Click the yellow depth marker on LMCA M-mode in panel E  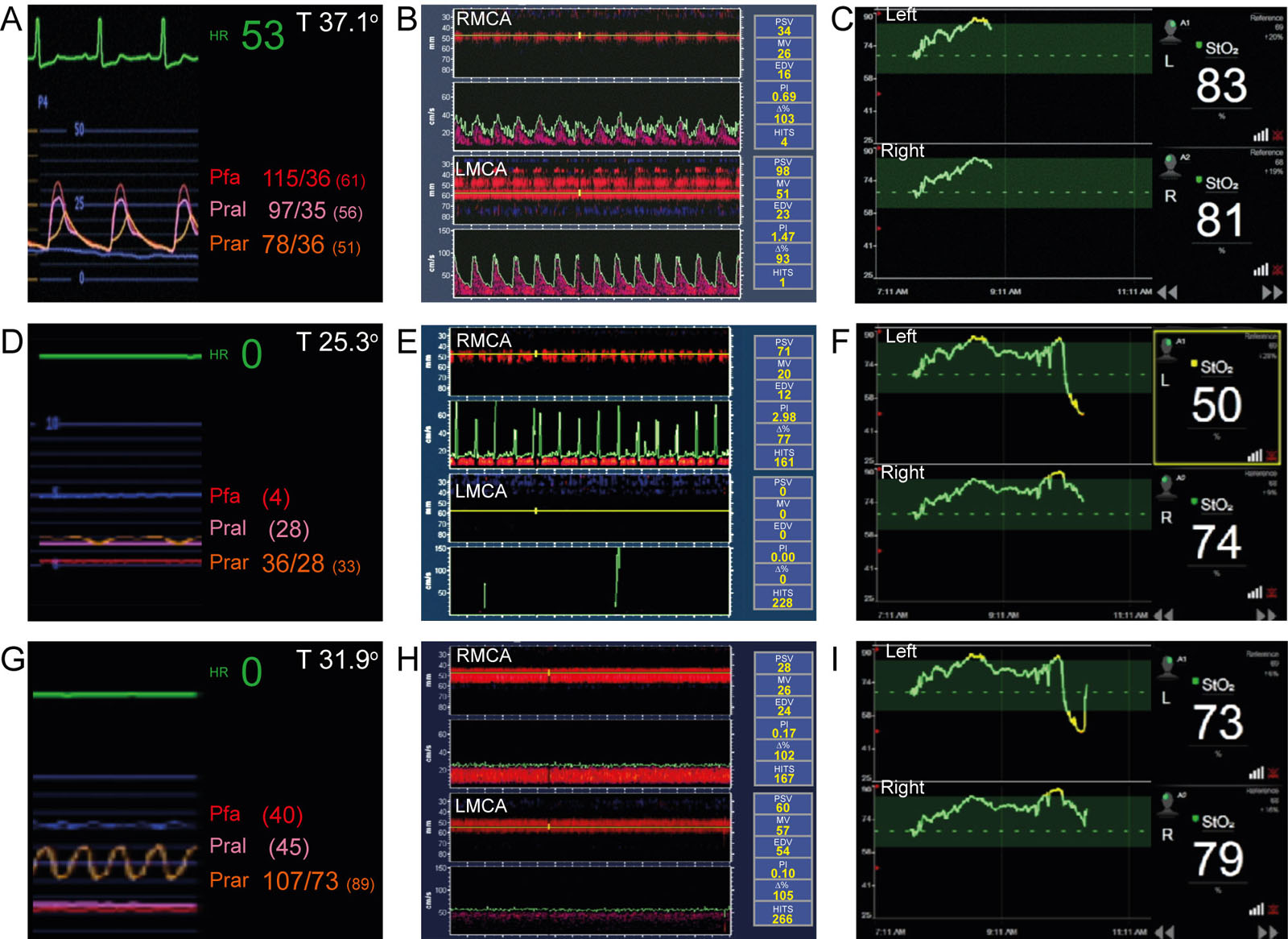pos(536,511)
